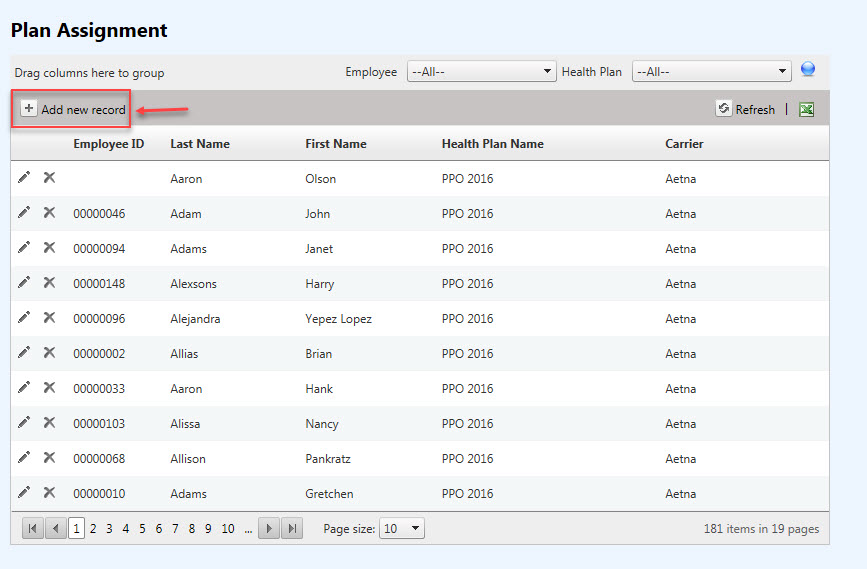
Task: Edit record for employee 00000033
Action: (24, 387)
